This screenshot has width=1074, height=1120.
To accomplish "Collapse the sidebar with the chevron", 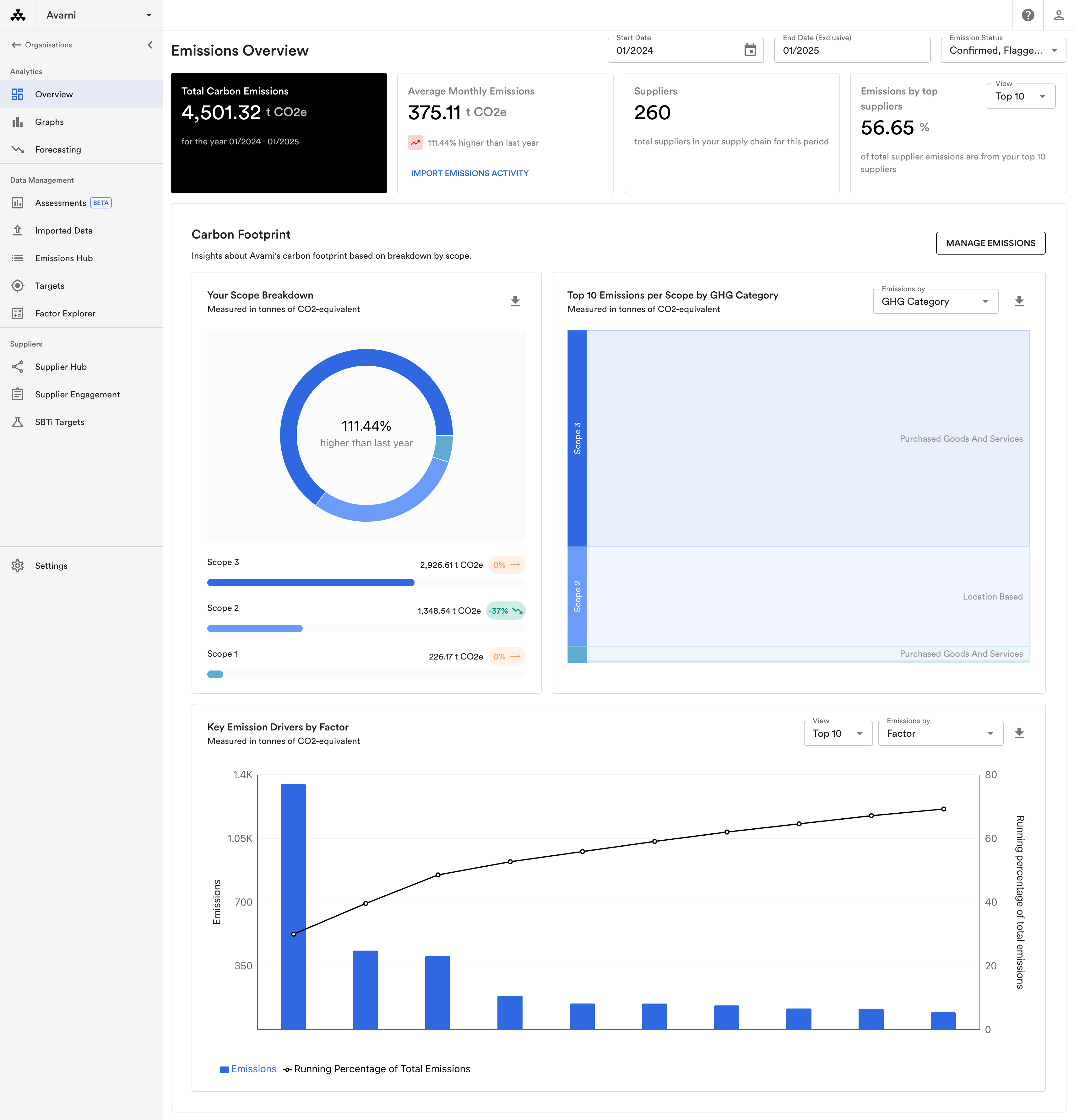I will pyautogui.click(x=150, y=45).
